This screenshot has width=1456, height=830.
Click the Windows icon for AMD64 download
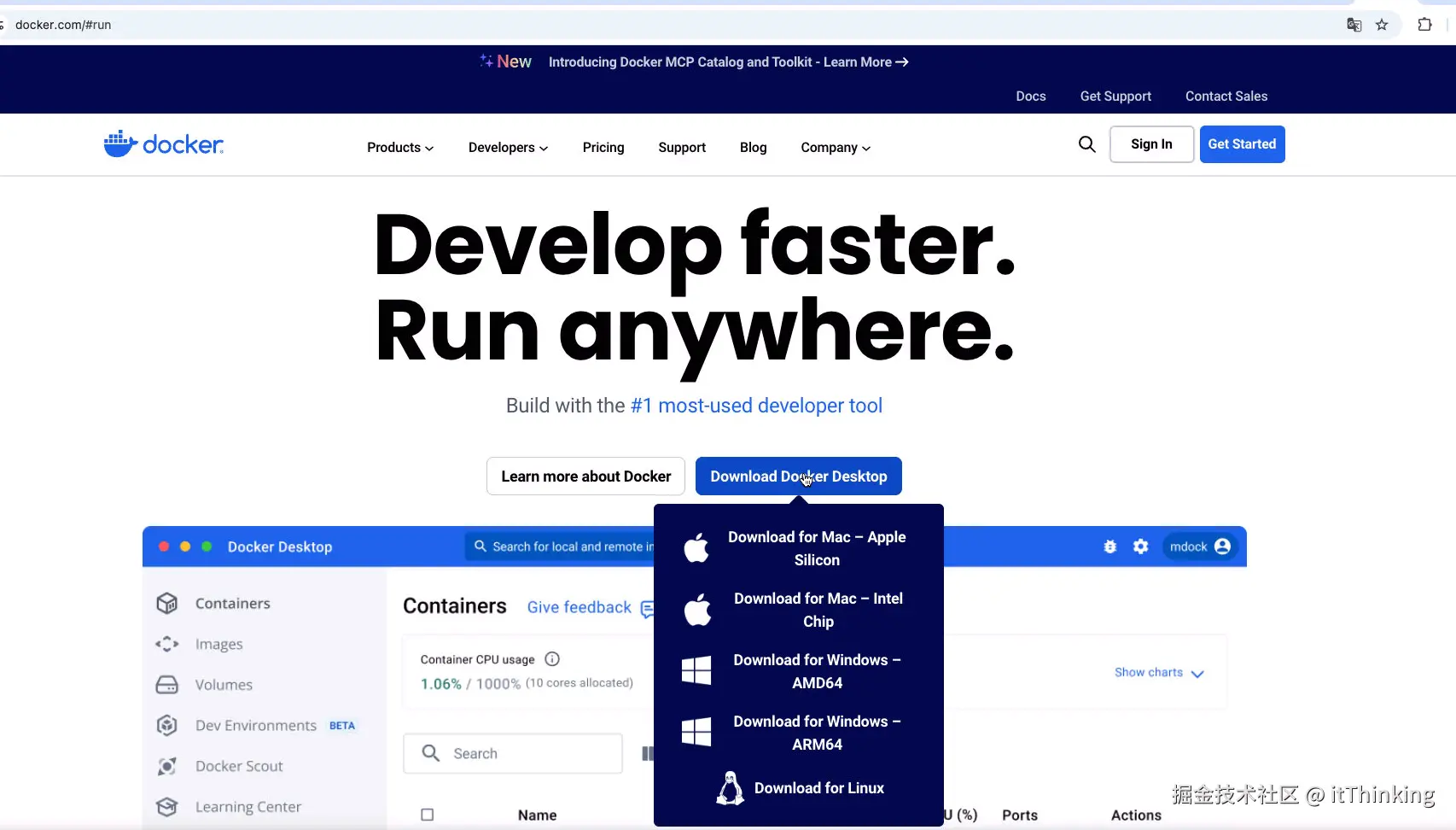tap(696, 670)
